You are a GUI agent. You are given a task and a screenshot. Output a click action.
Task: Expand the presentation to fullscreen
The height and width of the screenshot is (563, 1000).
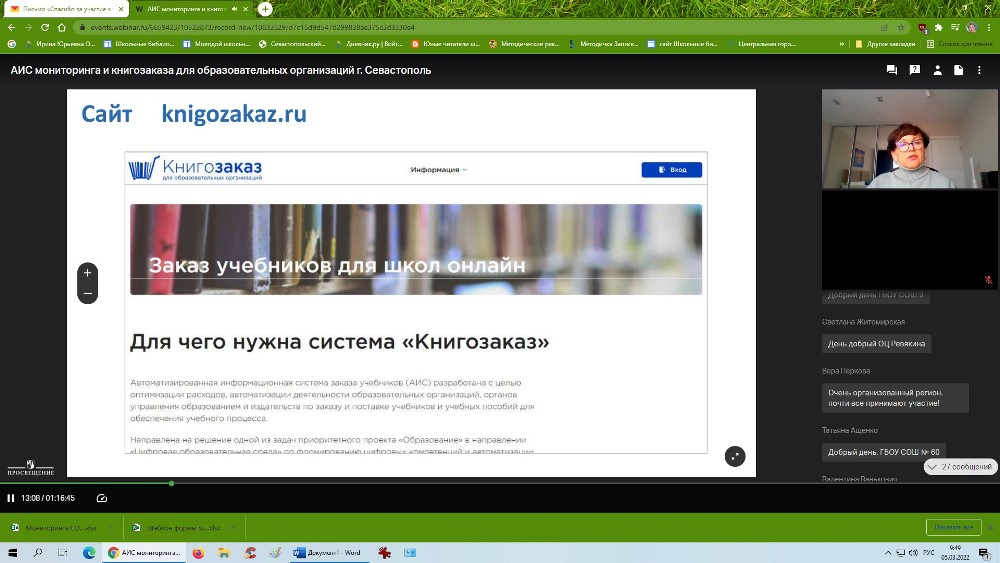tap(735, 456)
